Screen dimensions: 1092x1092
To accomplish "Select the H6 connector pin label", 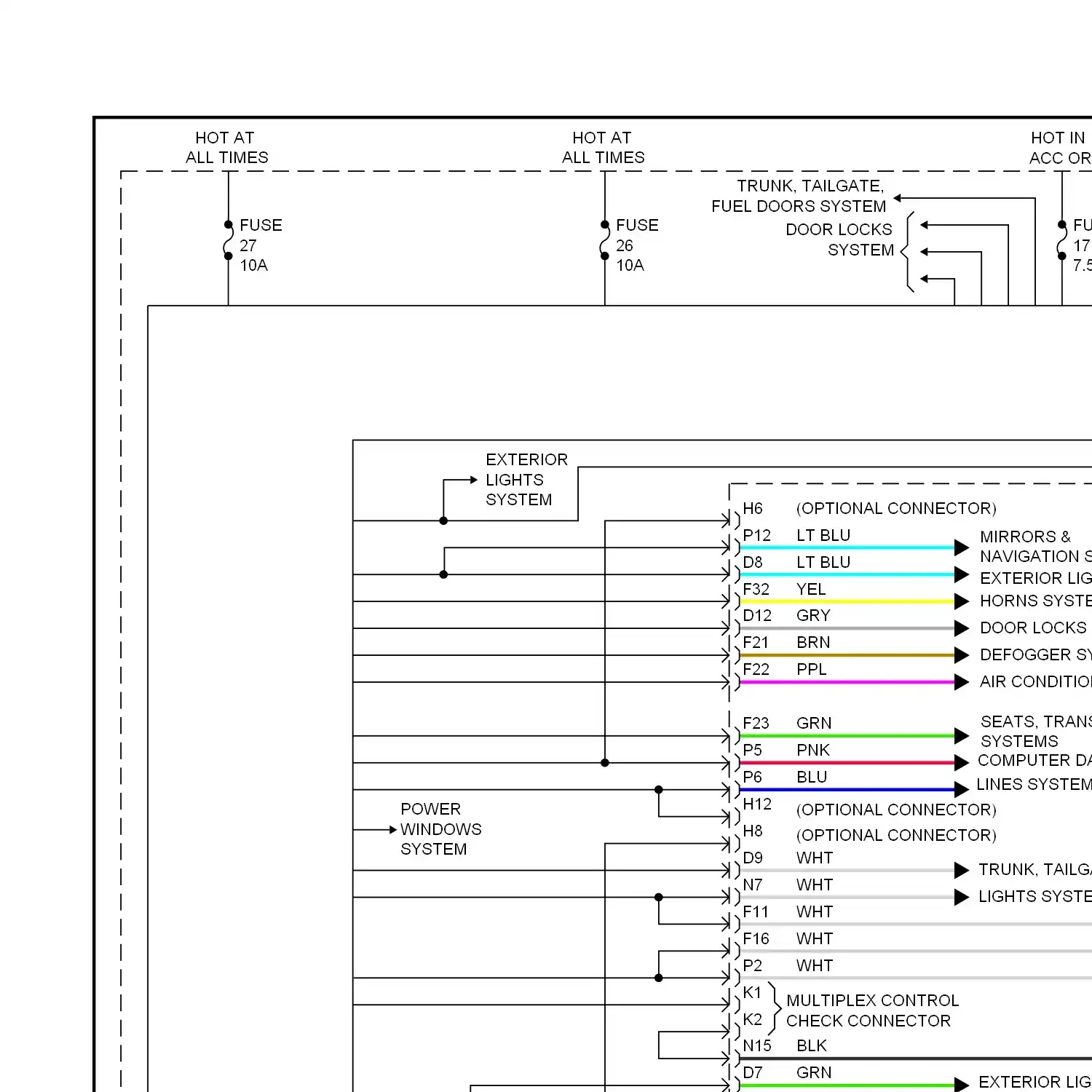I will click(753, 508).
